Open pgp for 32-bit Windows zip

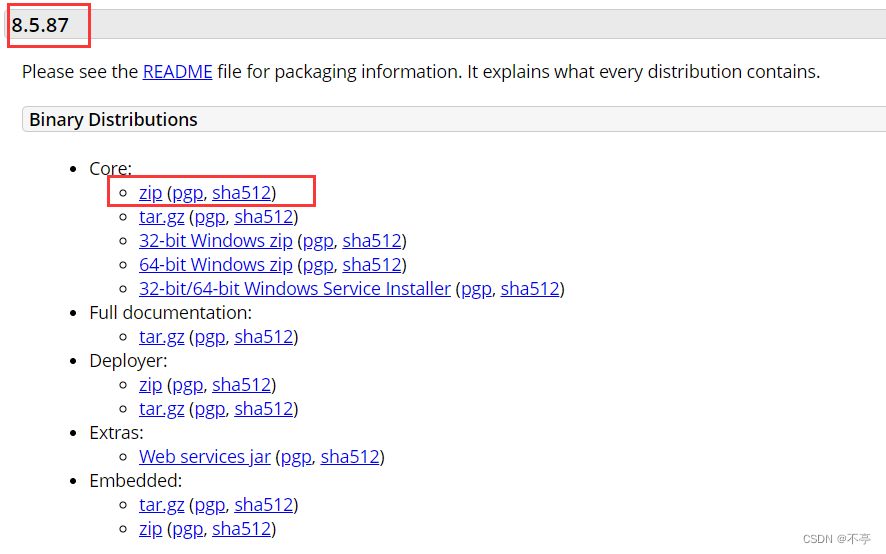tap(318, 241)
